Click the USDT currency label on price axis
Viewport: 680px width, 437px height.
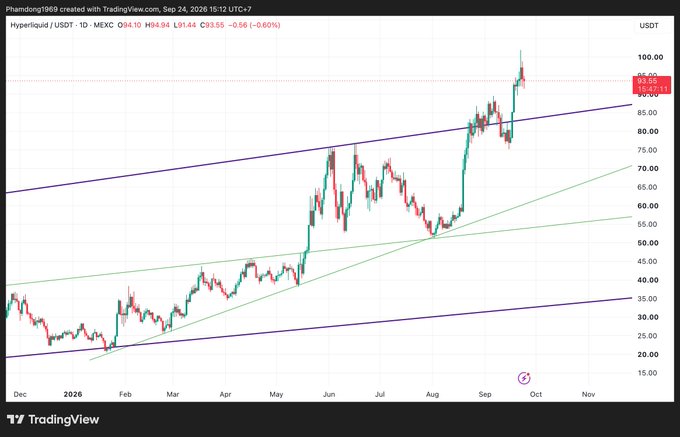649,26
